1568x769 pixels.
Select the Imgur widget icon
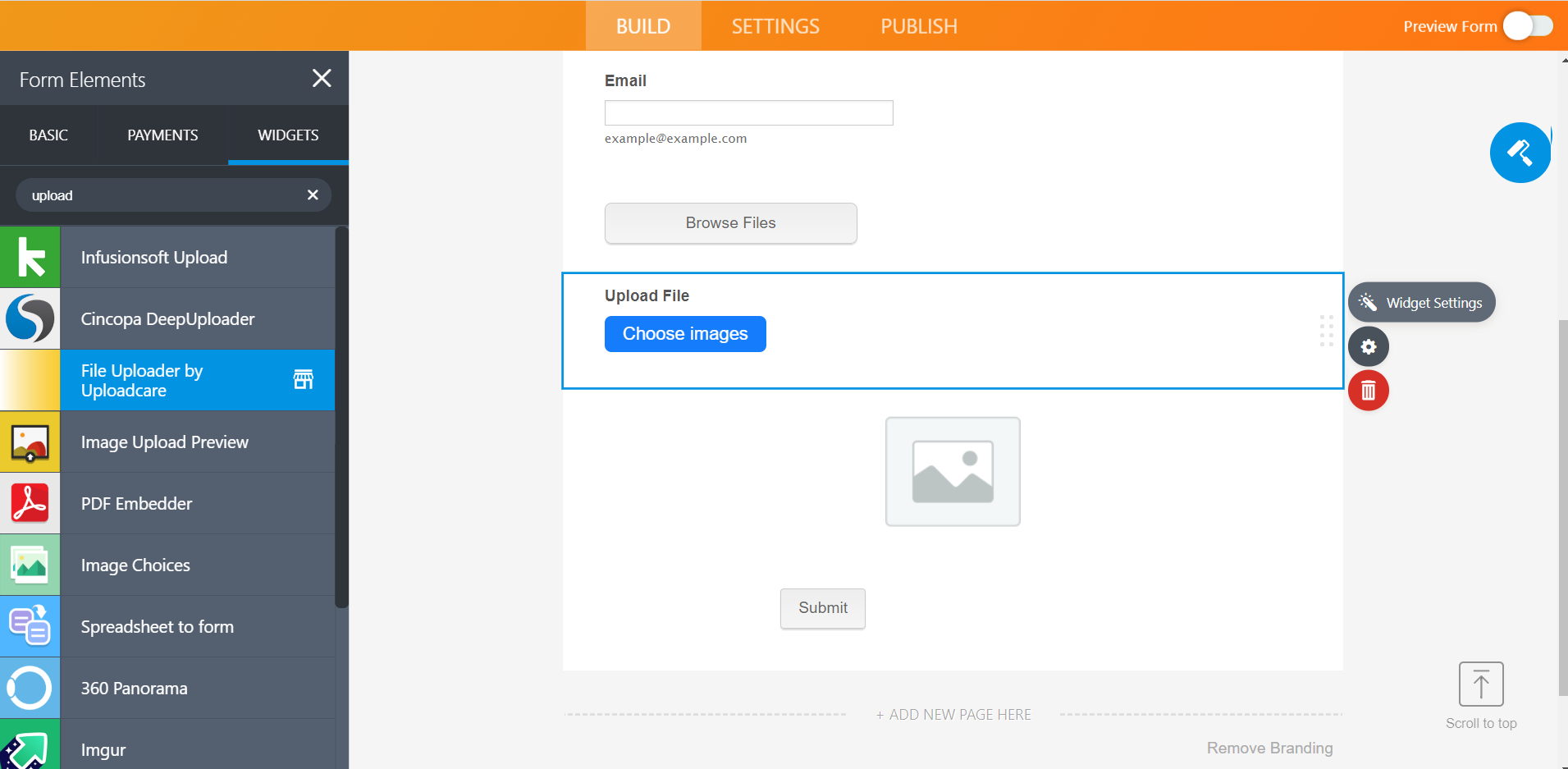30,745
